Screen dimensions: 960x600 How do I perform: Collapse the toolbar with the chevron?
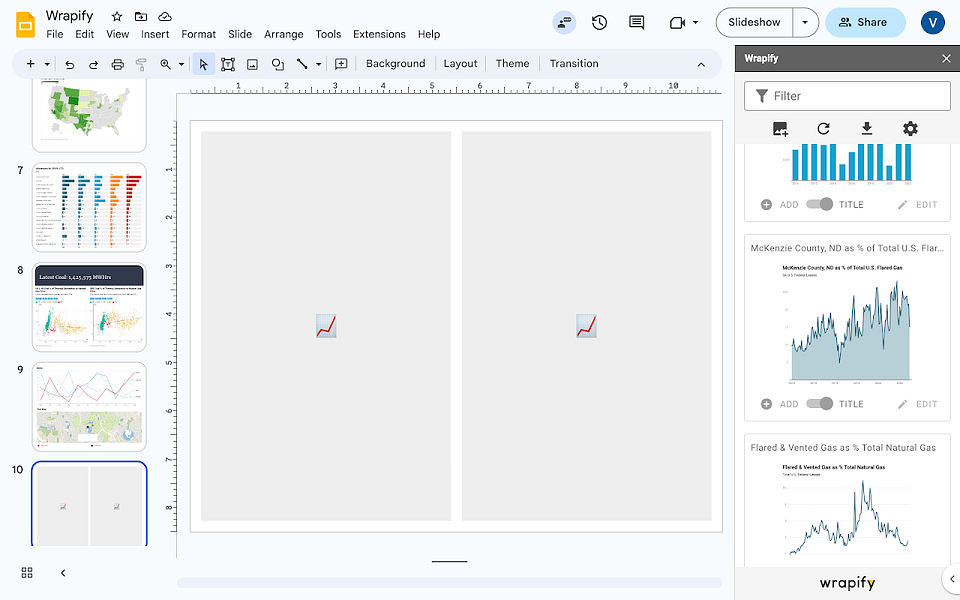pos(701,64)
